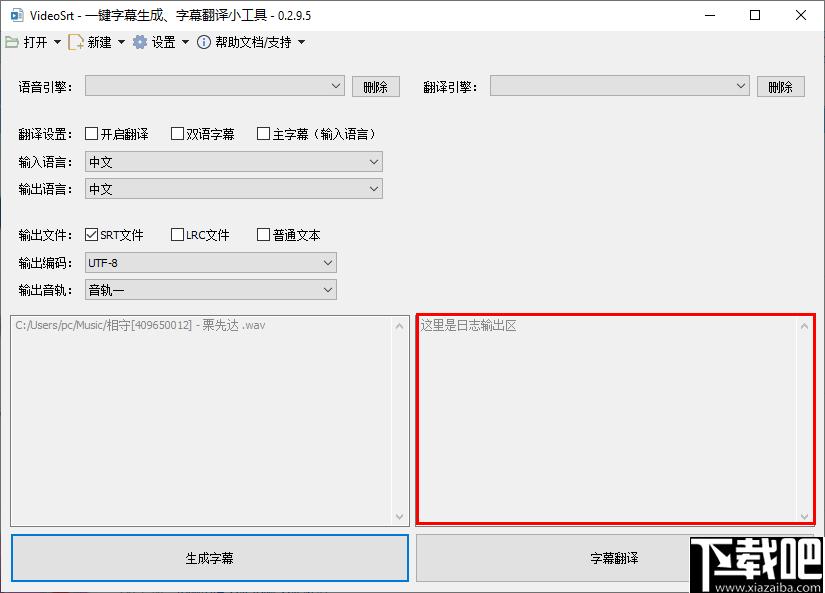Image resolution: width=825 pixels, height=593 pixels.
Task: Open the 翻译引擎 dropdown
Action: point(620,86)
